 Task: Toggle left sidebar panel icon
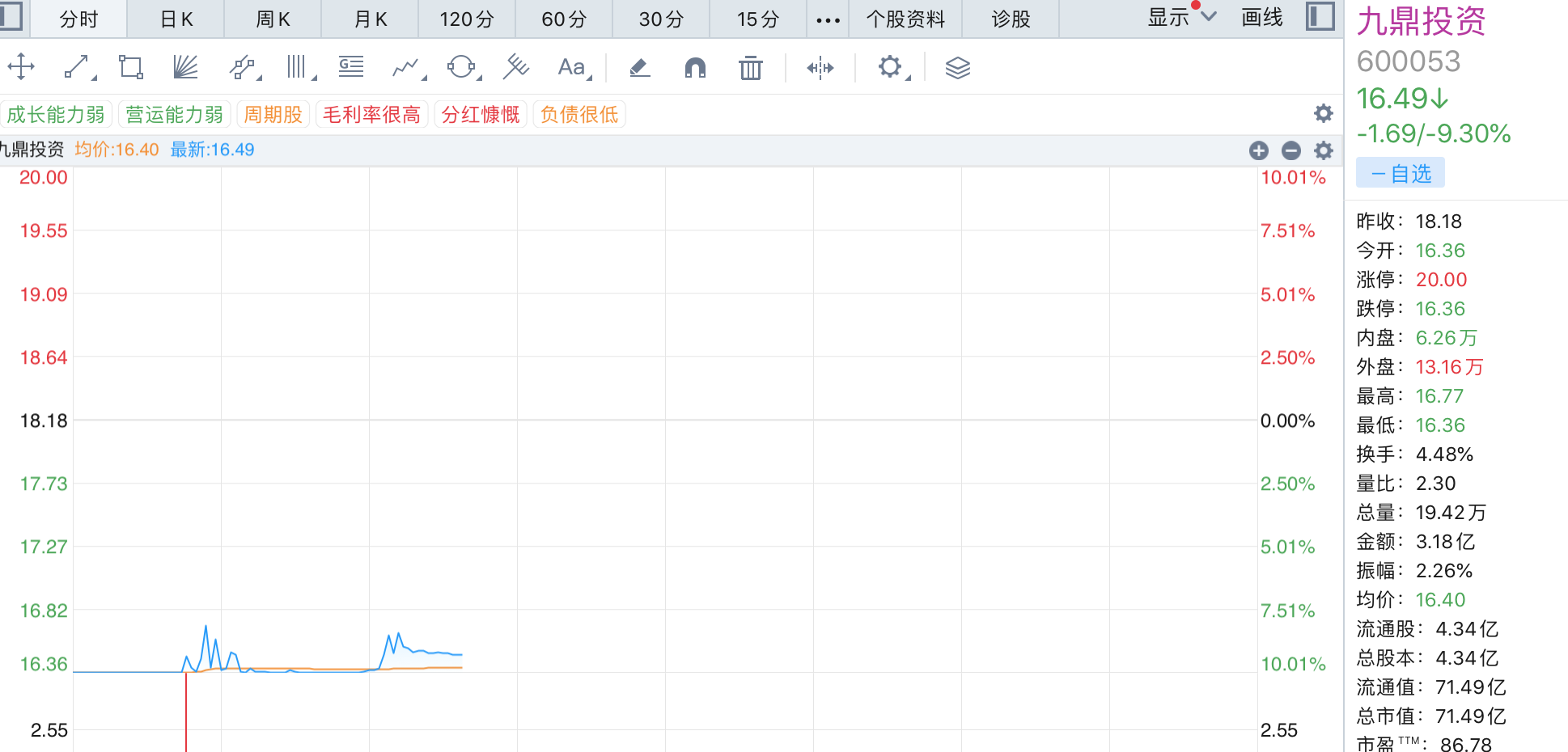tap(11, 16)
